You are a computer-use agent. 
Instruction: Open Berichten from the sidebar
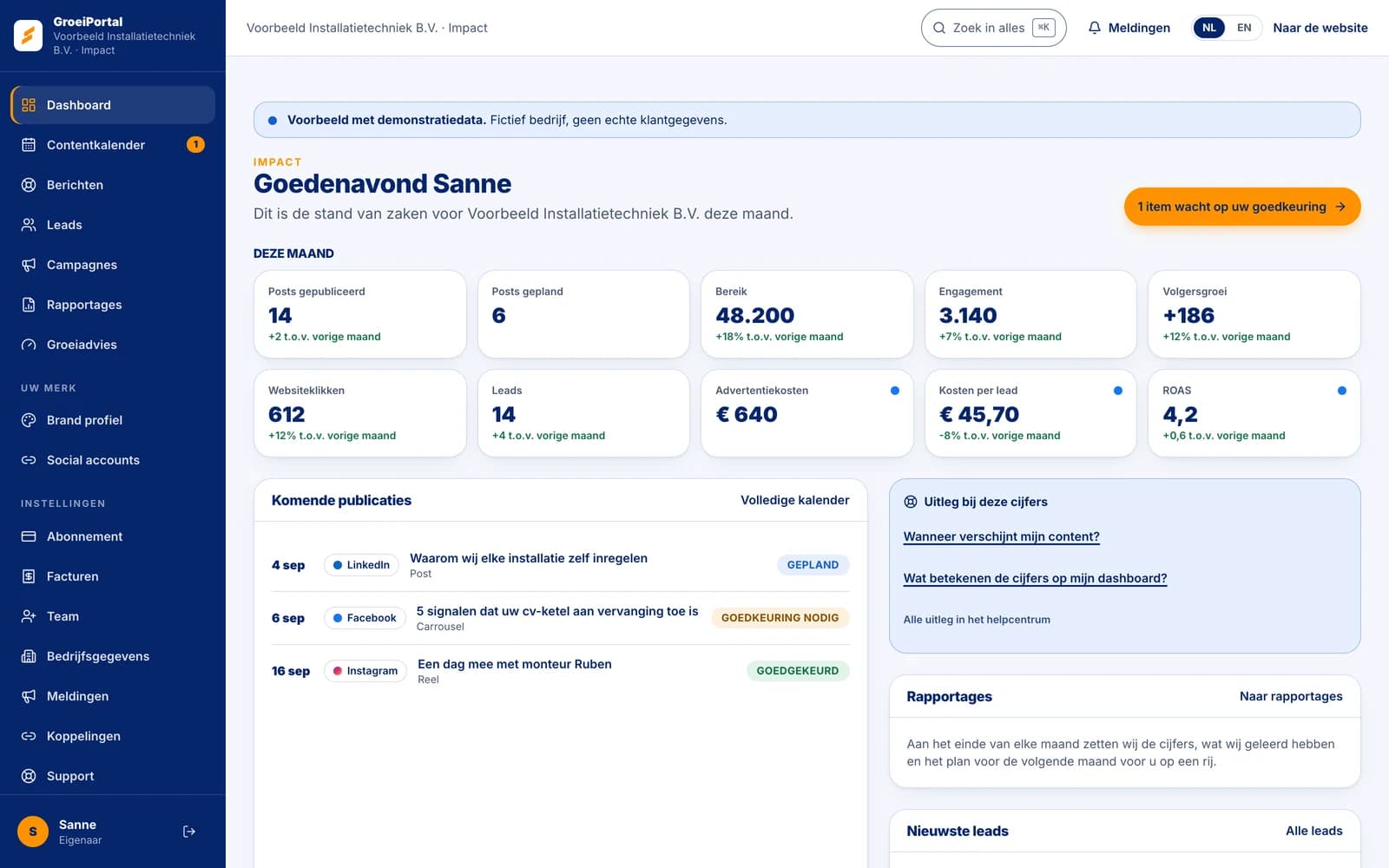coord(113,185)
